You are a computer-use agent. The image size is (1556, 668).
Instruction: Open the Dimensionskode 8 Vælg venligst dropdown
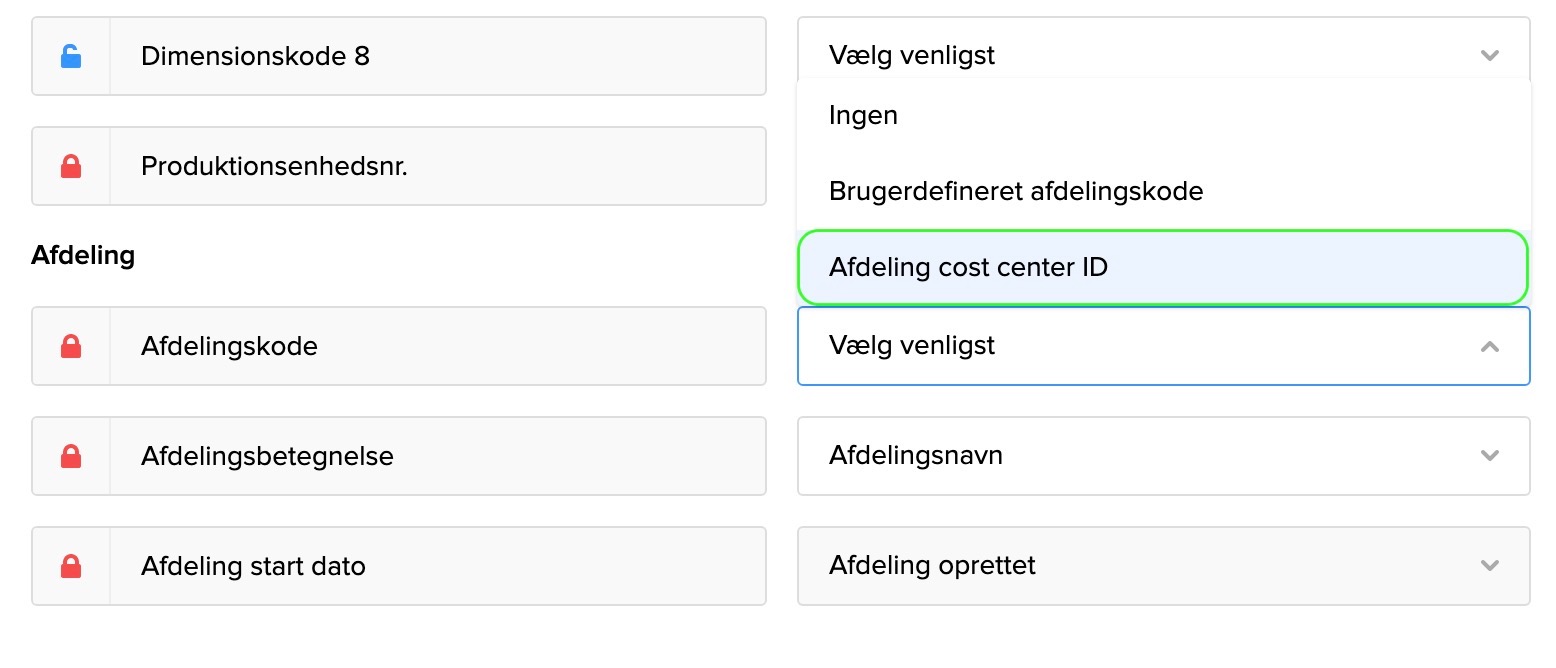point(1162,56)
